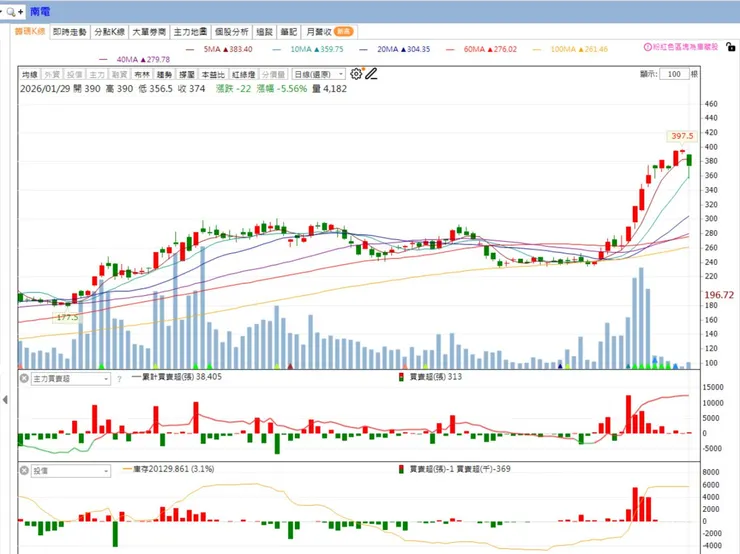Open the 日線(還原) period dropdown
This screenshot has height=554, width=740.
click(319, 74)
